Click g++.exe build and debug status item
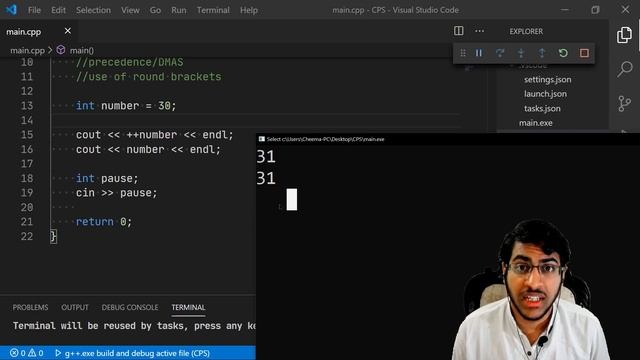 [x=132, y=353]
